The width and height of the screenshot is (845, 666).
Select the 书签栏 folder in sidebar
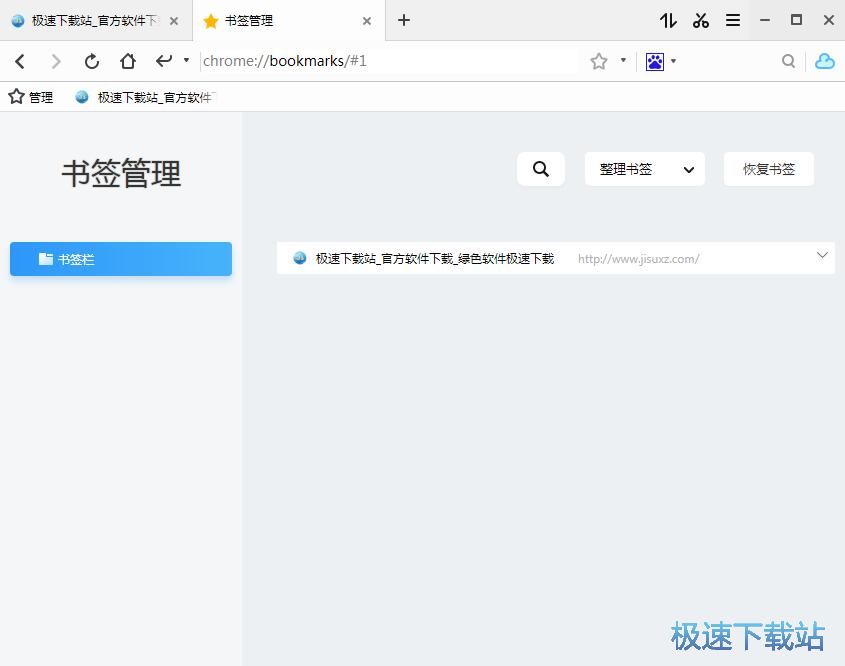point(121,259)
